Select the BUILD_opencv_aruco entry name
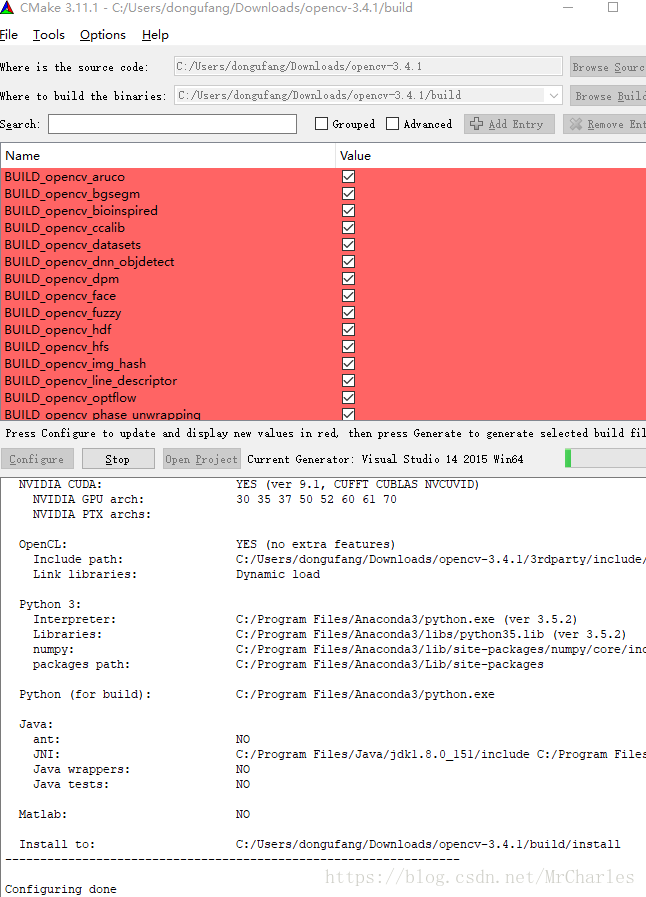 [65, 177]
